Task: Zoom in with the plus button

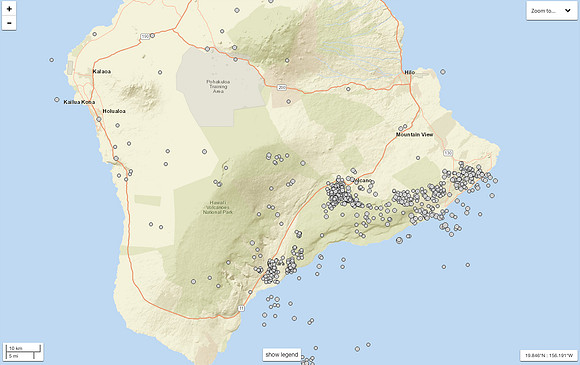Action: [9, 9]
